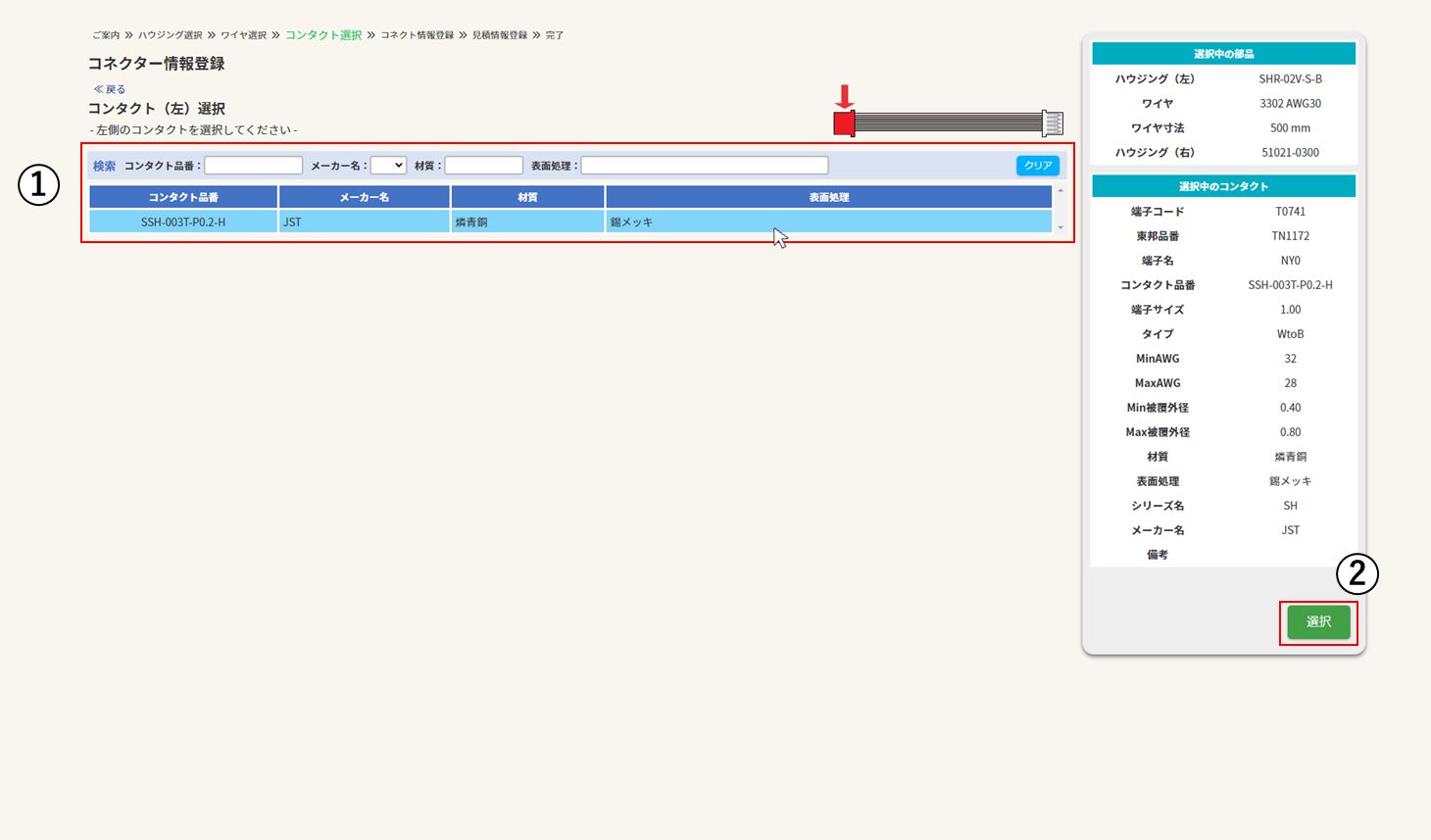Screen dimensions: 1431x840
Task: Sort by メーカー名 column header
Action: (365, 197)
